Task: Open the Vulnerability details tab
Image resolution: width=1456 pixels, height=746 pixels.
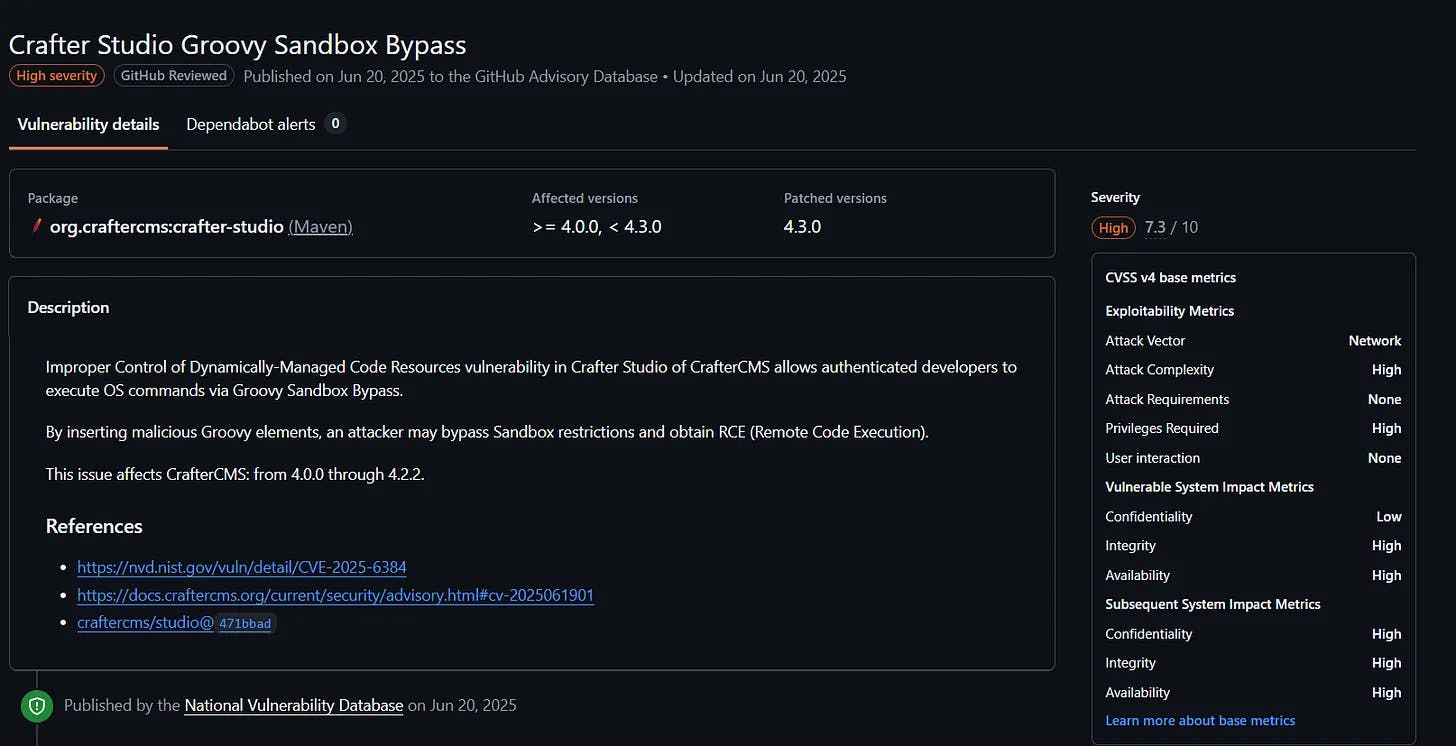Action: [88, 125]
